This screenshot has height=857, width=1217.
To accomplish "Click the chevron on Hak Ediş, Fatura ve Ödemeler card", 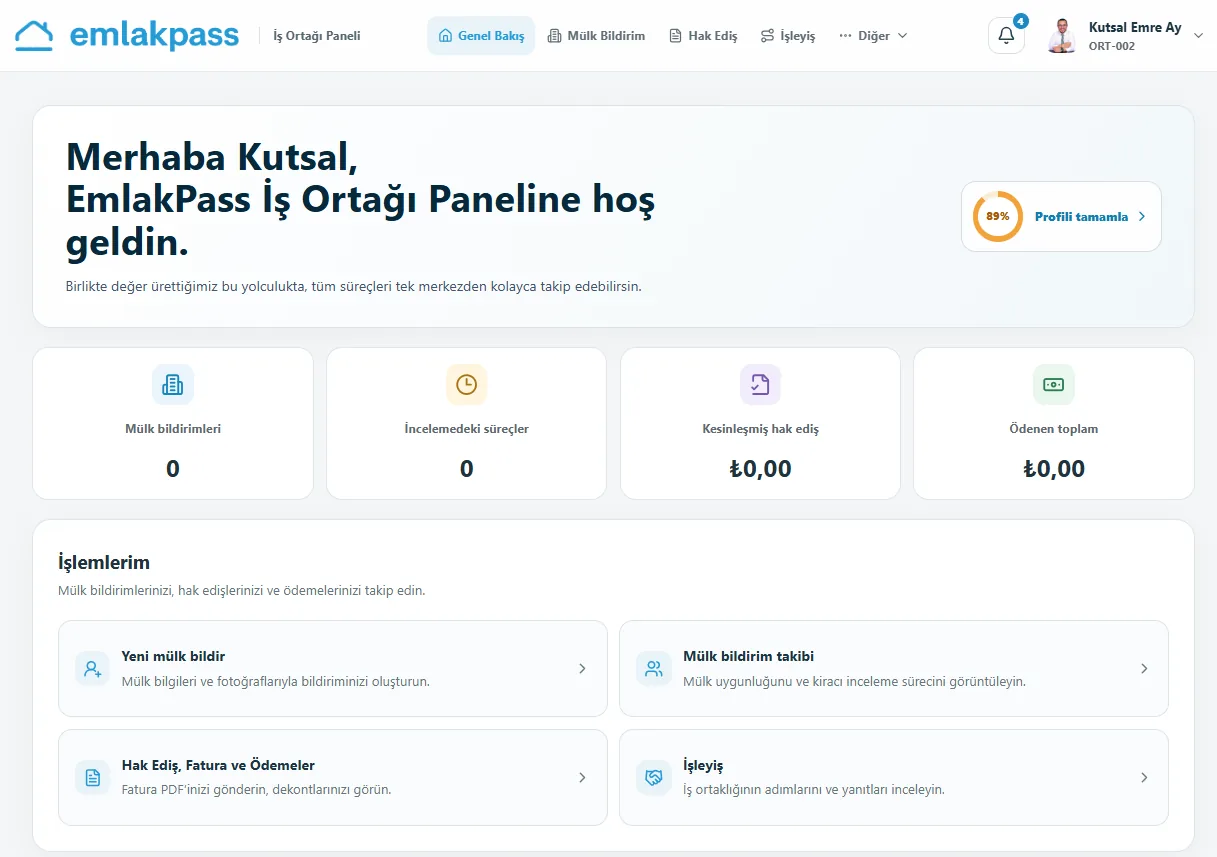I will tap(582, 778).
